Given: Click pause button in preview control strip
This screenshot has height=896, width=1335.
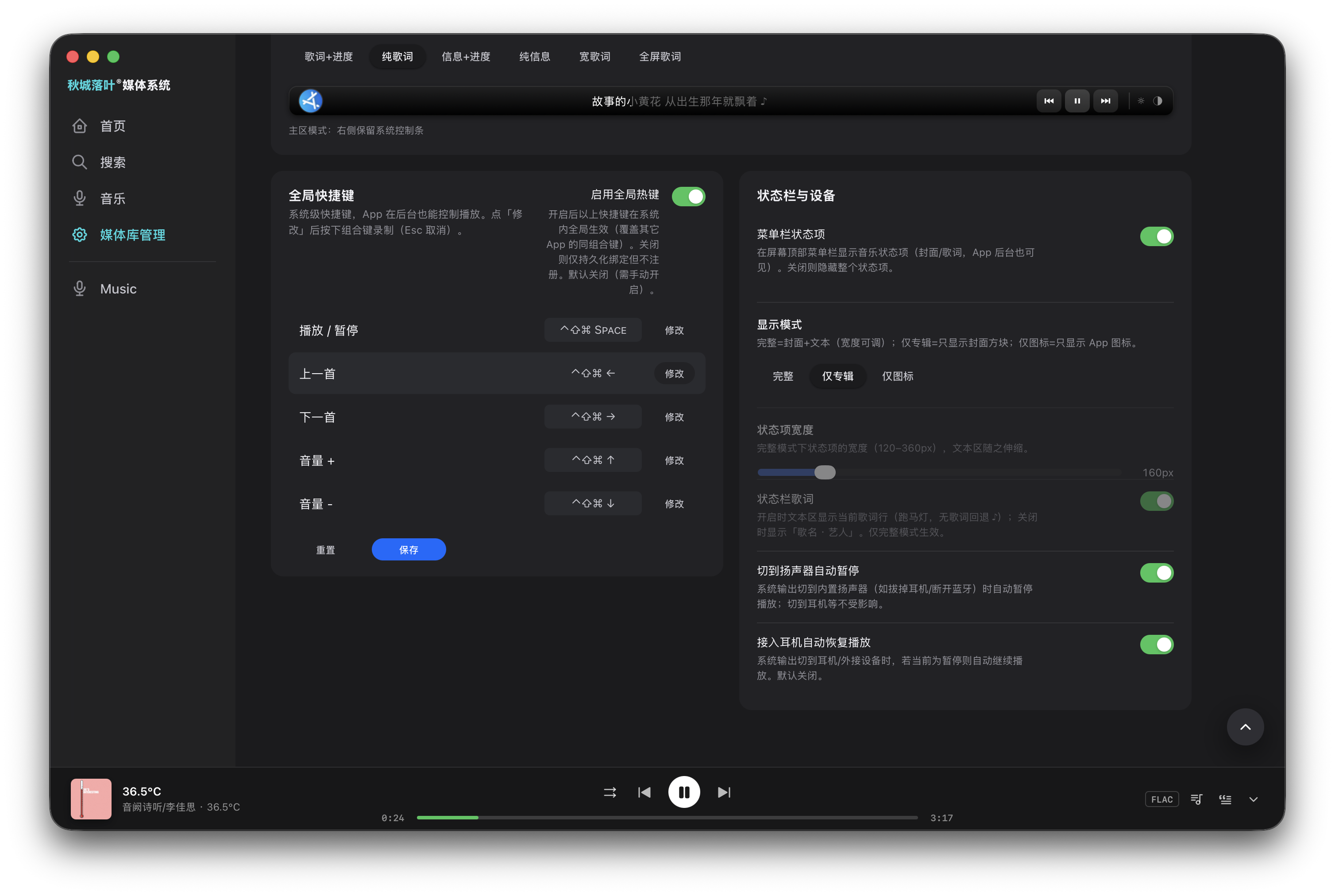Looking at the screenshot, I should [1077, 101].
